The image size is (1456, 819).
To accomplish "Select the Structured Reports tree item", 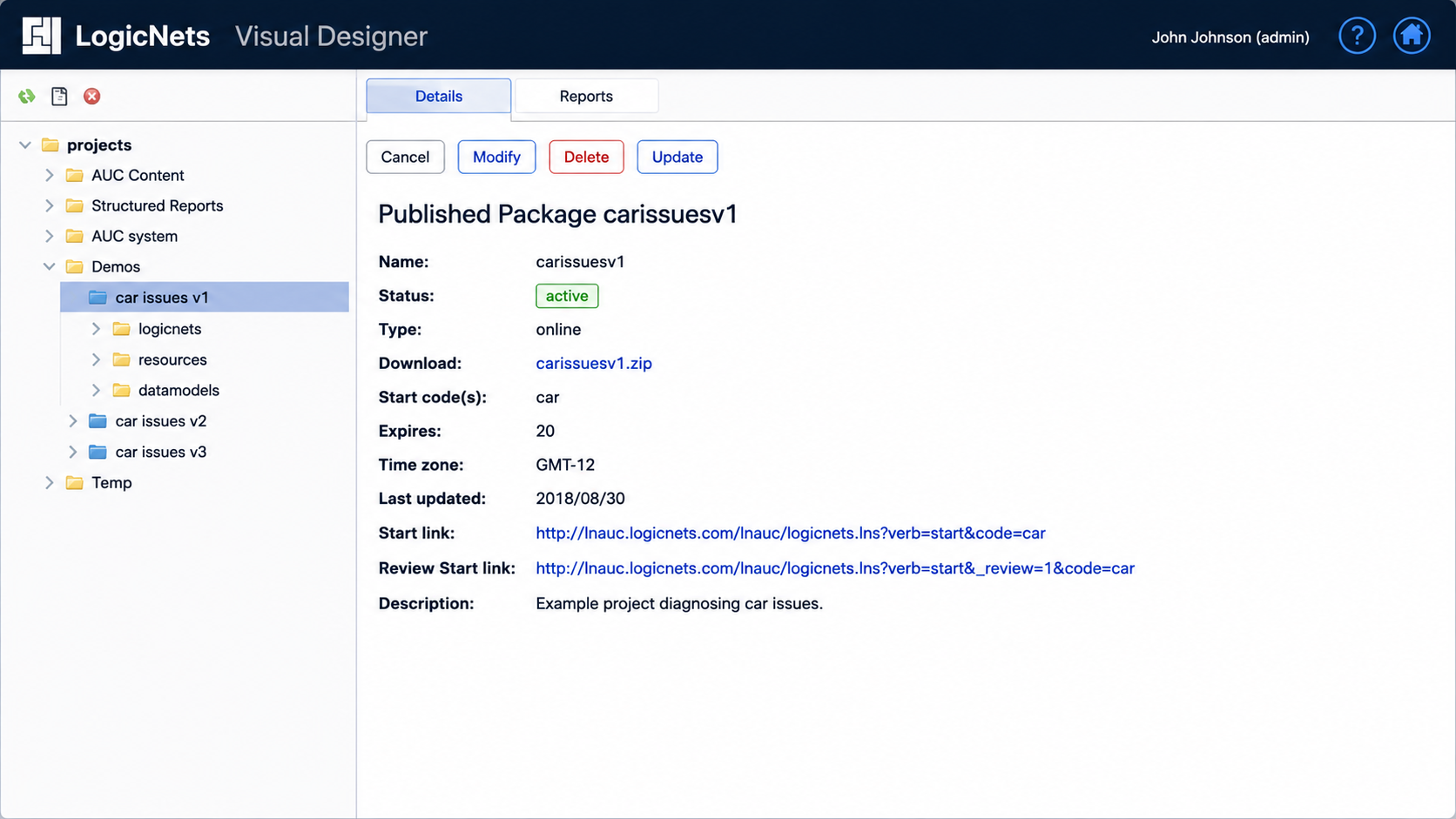I will click(x=158, y=205).
